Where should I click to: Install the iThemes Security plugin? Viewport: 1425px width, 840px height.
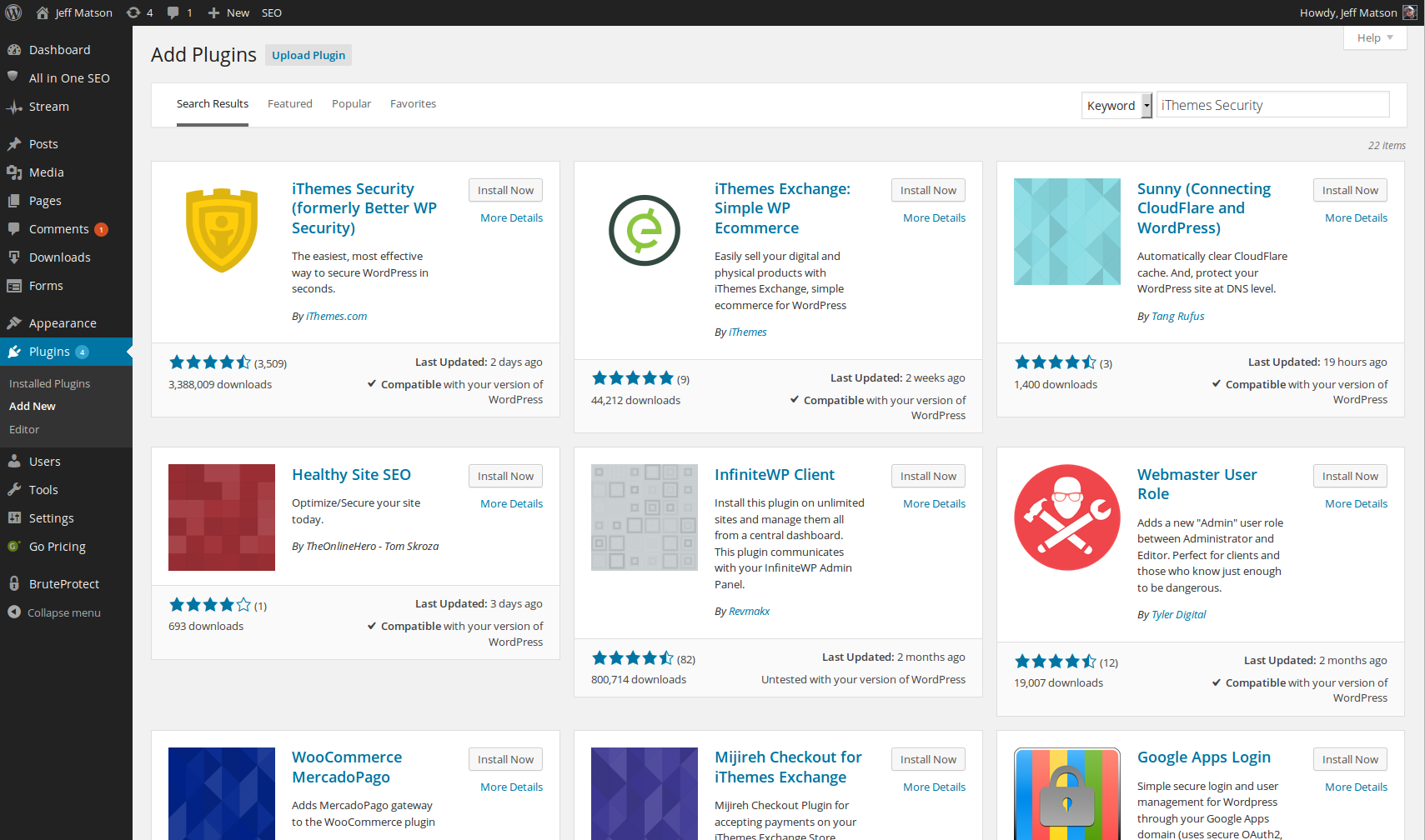click(x=505, y=190)
